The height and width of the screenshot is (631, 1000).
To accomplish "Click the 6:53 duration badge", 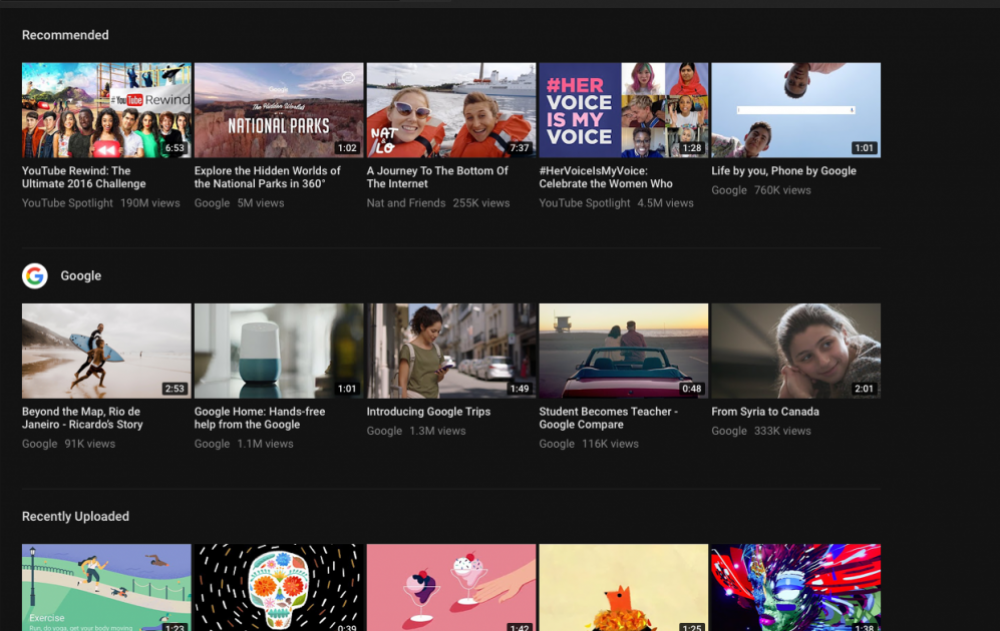I will (175, 148).
